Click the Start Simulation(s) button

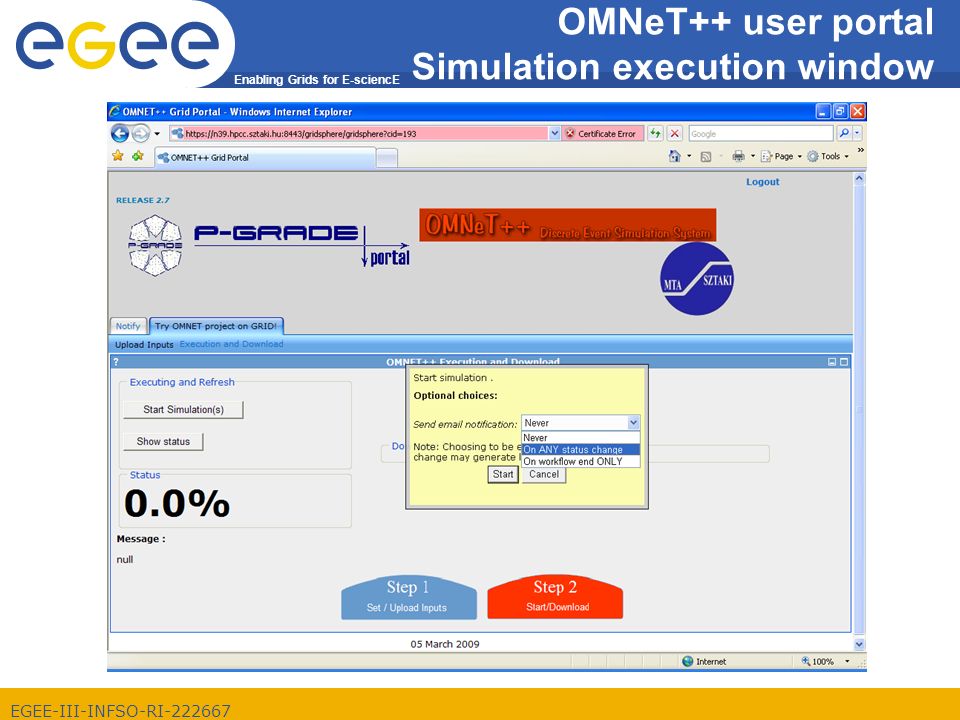[x=183, y=410]
